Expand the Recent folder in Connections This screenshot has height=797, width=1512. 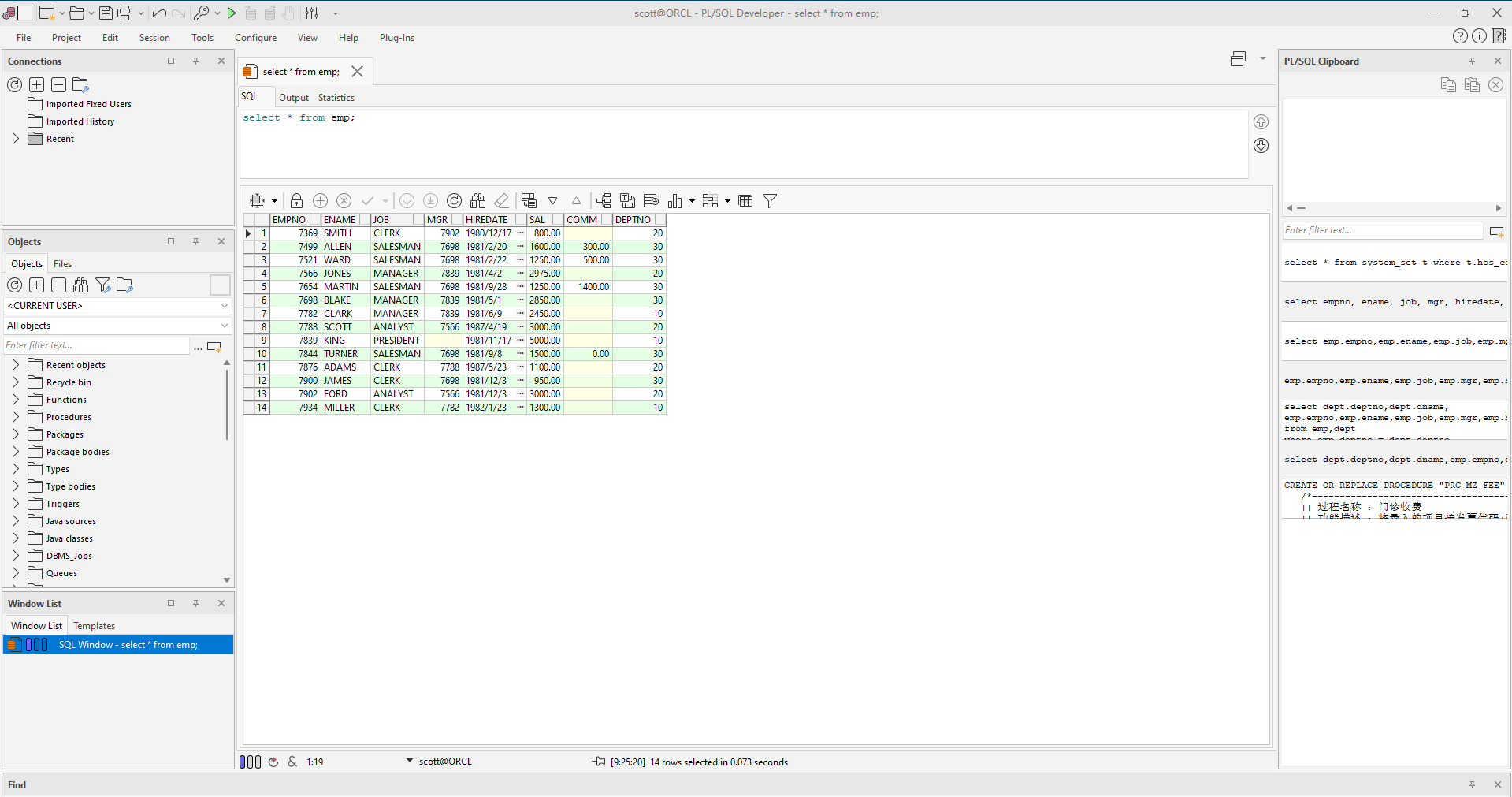[x=15, y=139]
